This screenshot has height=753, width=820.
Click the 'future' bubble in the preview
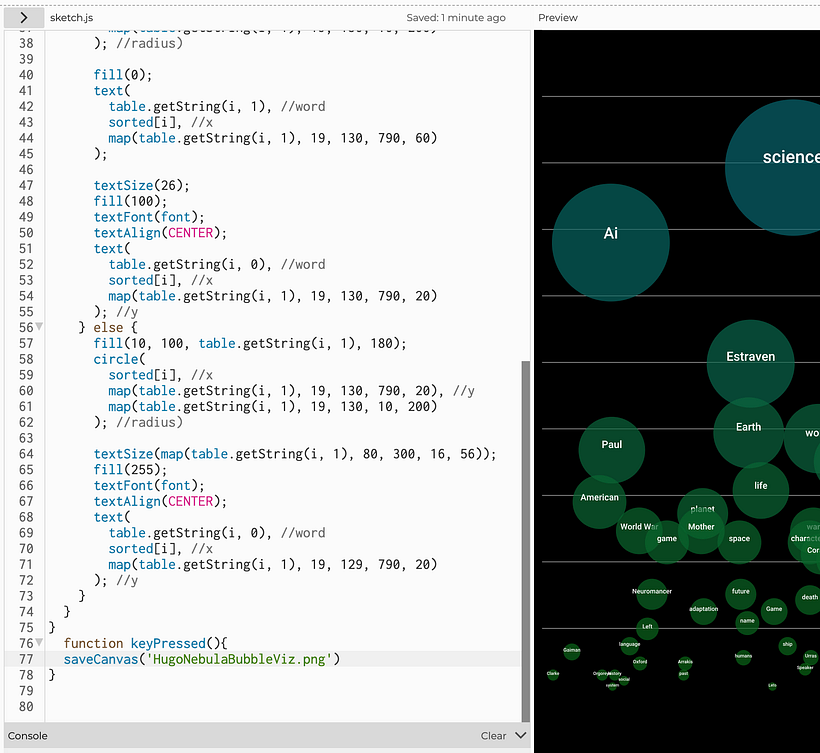pos(741,594)
